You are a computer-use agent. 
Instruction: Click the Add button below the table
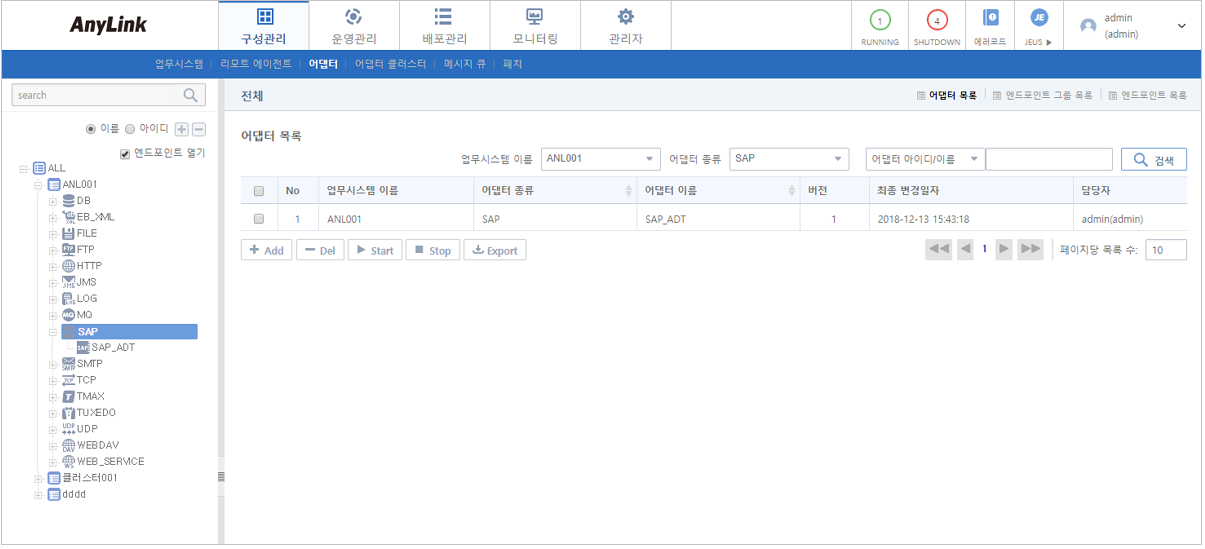point(266,250)
